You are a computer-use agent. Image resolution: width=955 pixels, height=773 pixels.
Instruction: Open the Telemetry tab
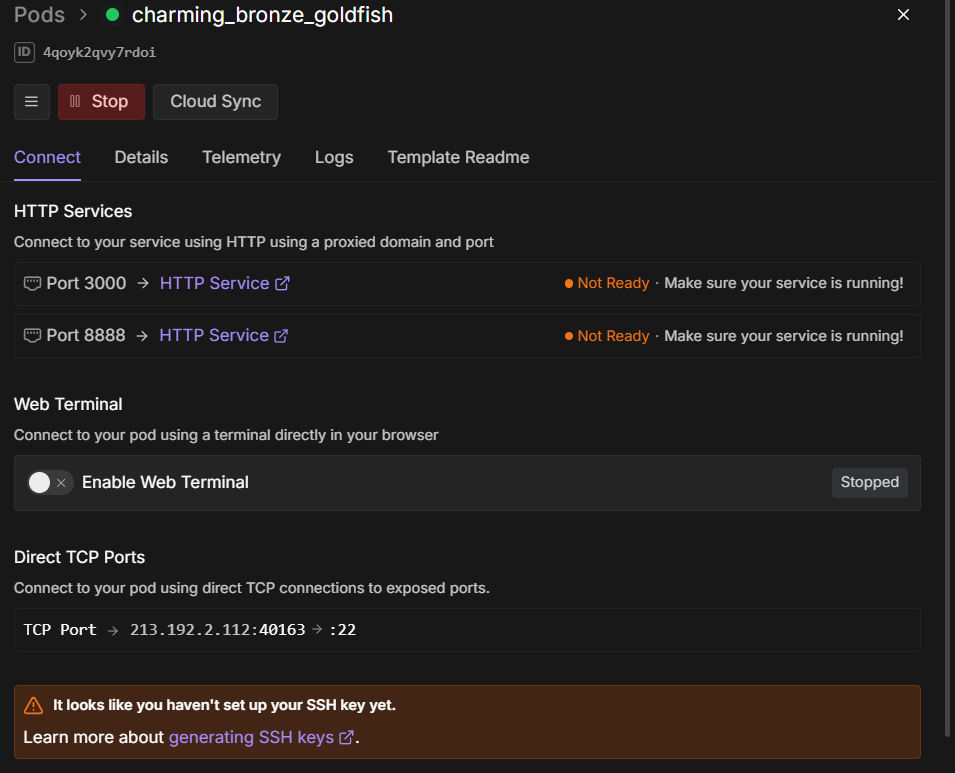point(241,158)
